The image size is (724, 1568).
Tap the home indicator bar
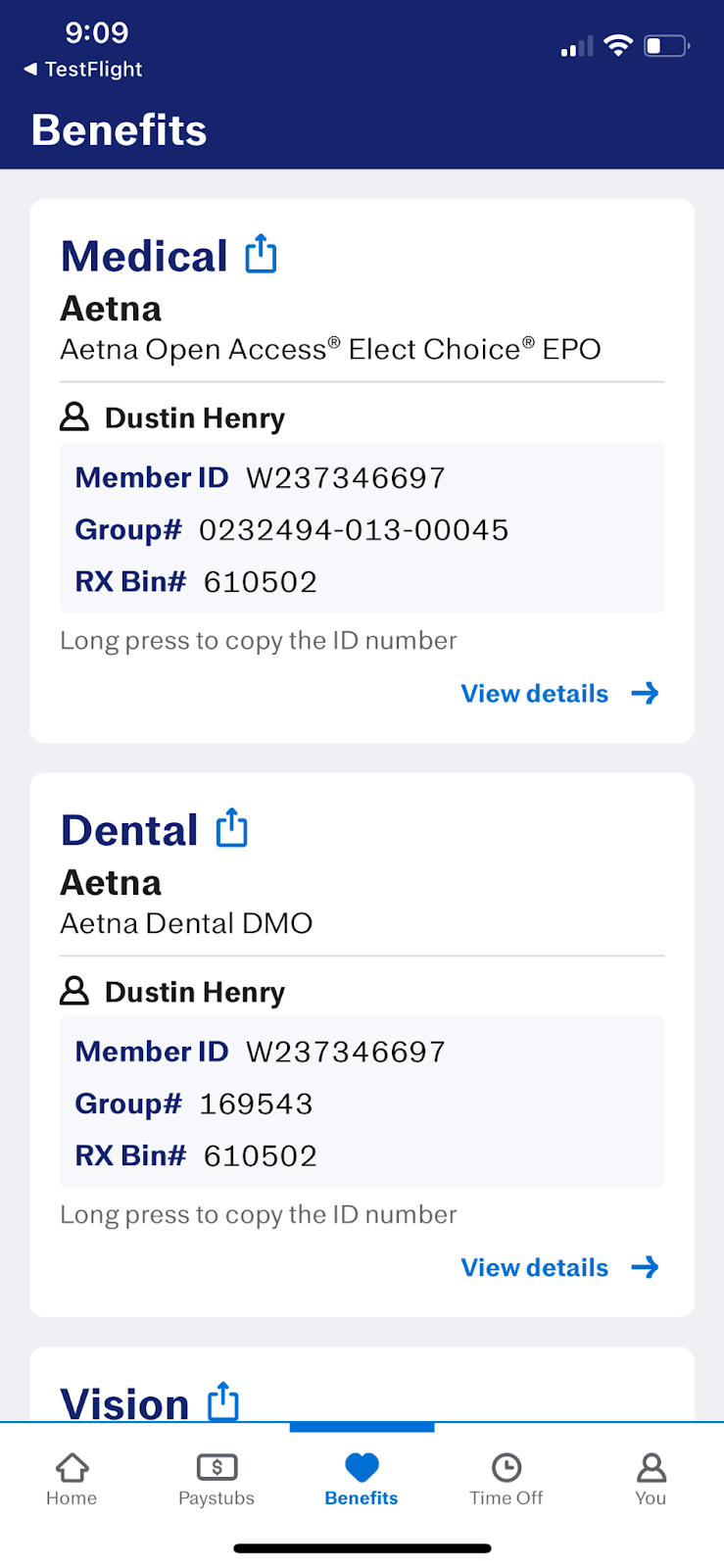coord(362,1548)
